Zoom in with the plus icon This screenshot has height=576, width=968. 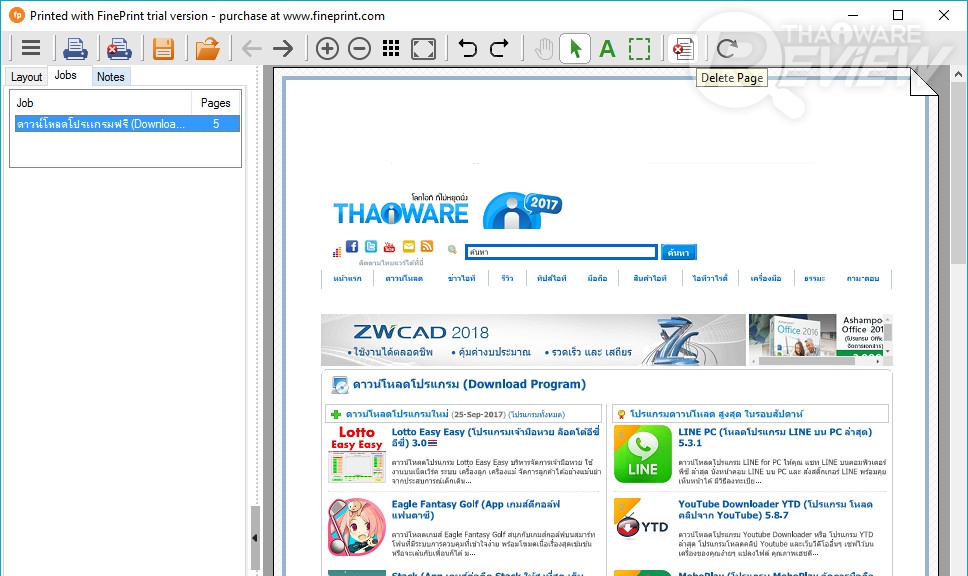[327, 48]
